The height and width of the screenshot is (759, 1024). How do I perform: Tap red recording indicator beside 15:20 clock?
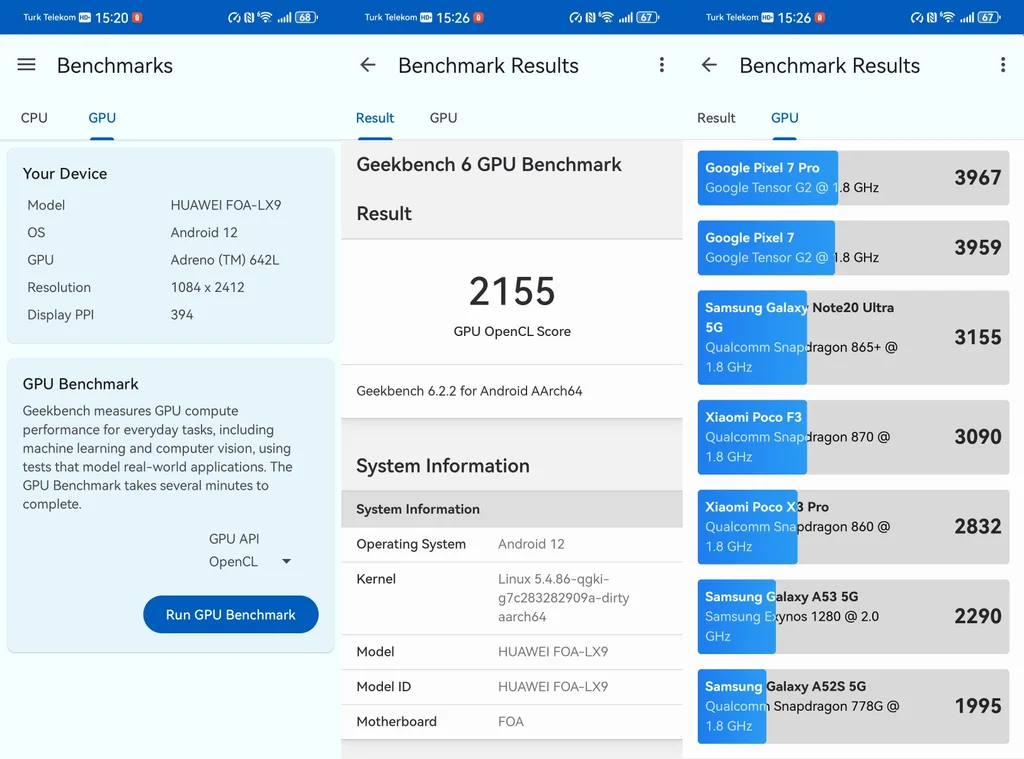click(x=137, y=18)
